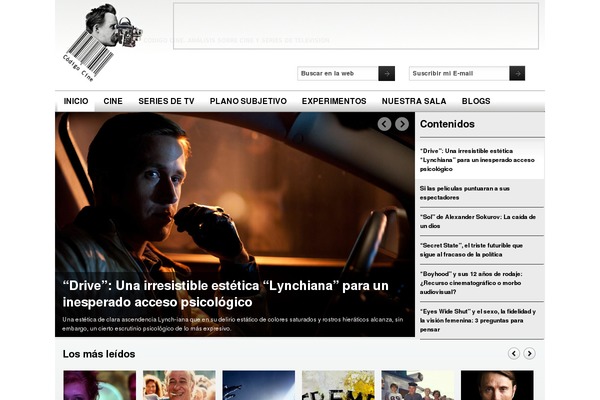600x400 pixels.
Task: Focus the 'Buscar en la web' field
Action: click(338, 73)
